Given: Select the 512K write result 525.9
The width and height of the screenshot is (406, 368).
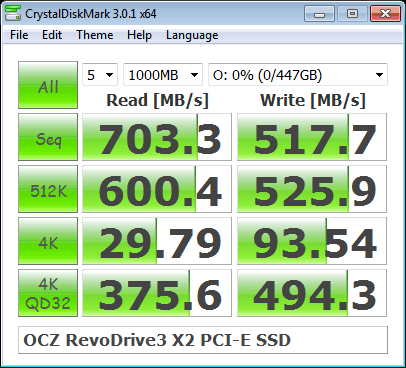Looking at the screenshot, I should click(312, 189).
